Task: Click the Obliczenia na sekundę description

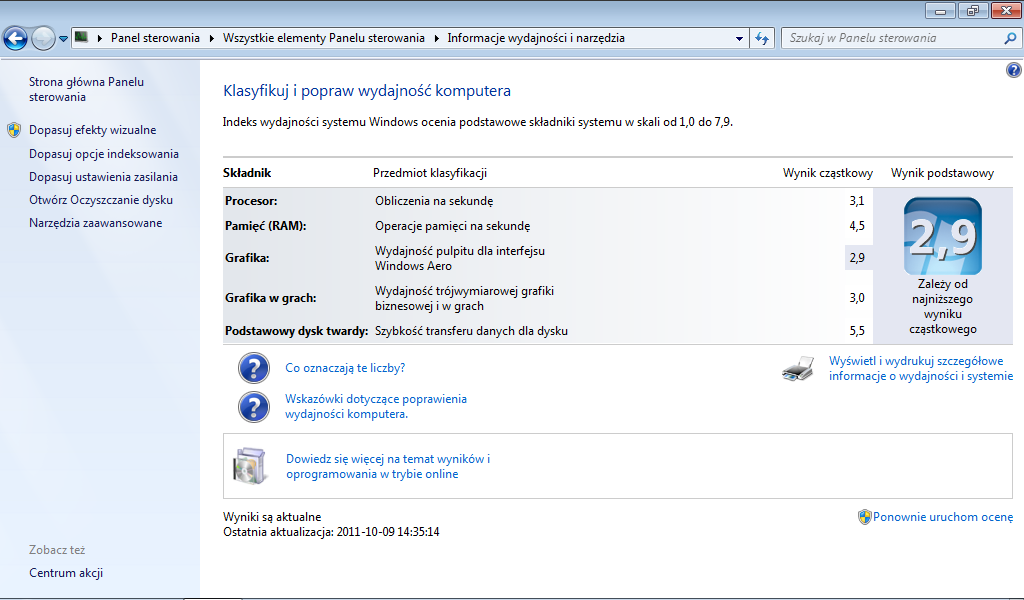Action: 434,201
